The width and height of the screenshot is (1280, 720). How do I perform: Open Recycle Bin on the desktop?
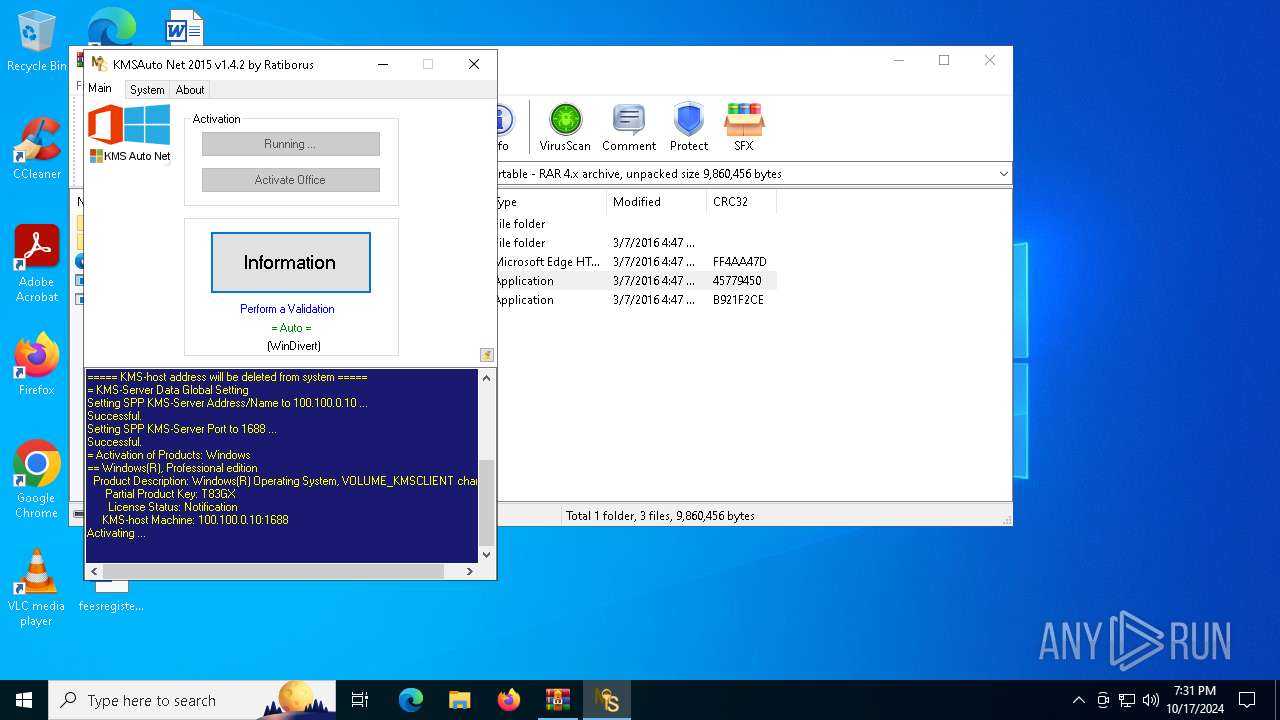[x=37, y=42]
